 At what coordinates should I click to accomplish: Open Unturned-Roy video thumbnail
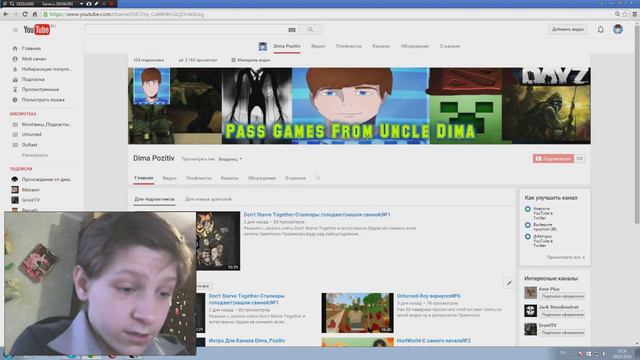(x=358, y=313)
